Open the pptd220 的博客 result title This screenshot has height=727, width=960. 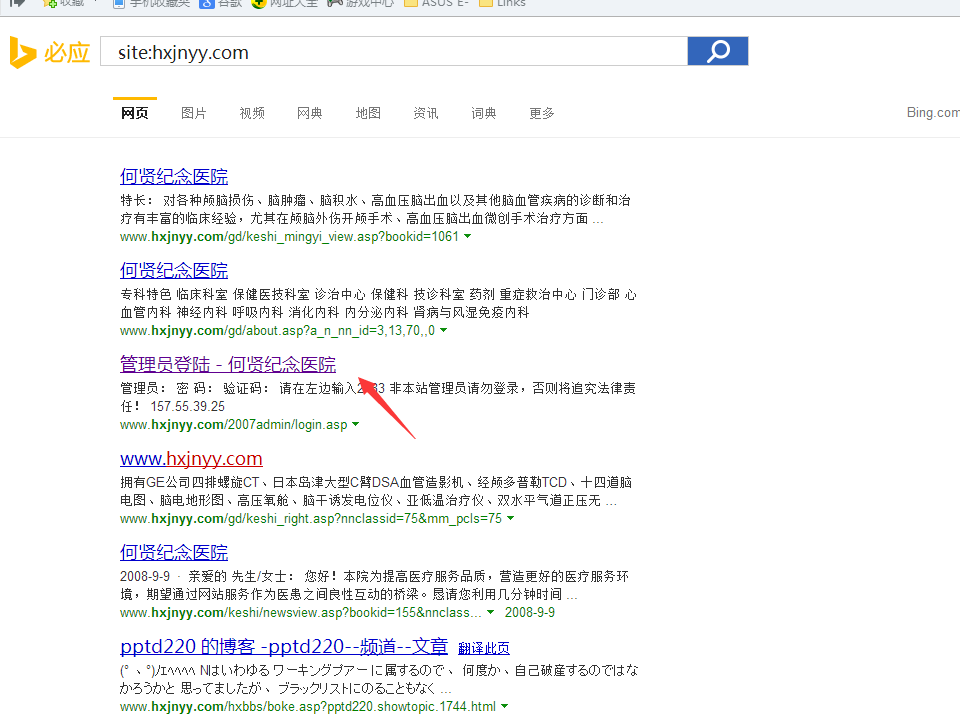(x=284, y=646)
